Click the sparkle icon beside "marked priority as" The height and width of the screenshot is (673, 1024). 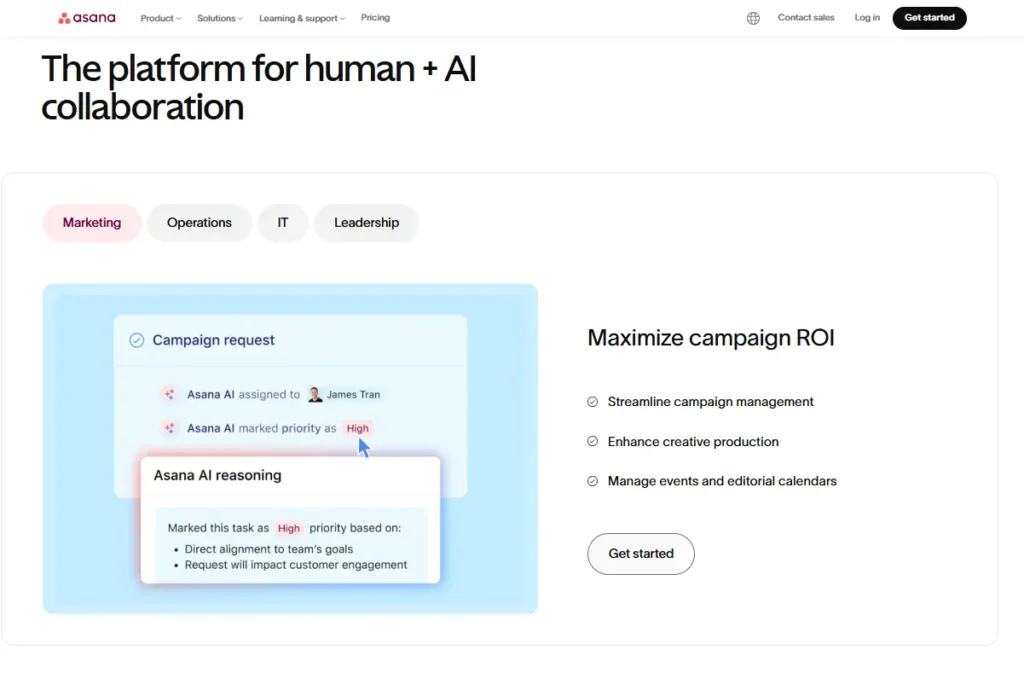coord(170,428)
